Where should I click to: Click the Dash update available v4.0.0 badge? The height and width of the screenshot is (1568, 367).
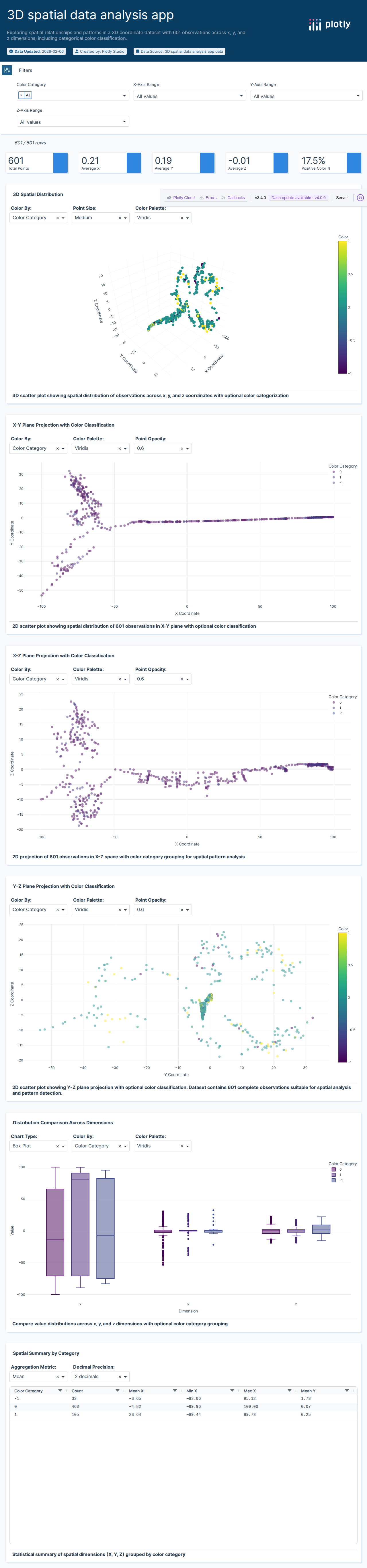[298, 198]
